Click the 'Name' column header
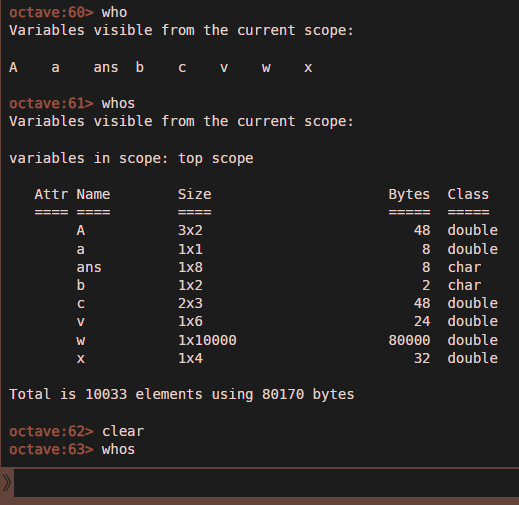The height and width of the screenshot is (505, 519). click(93, 194)
